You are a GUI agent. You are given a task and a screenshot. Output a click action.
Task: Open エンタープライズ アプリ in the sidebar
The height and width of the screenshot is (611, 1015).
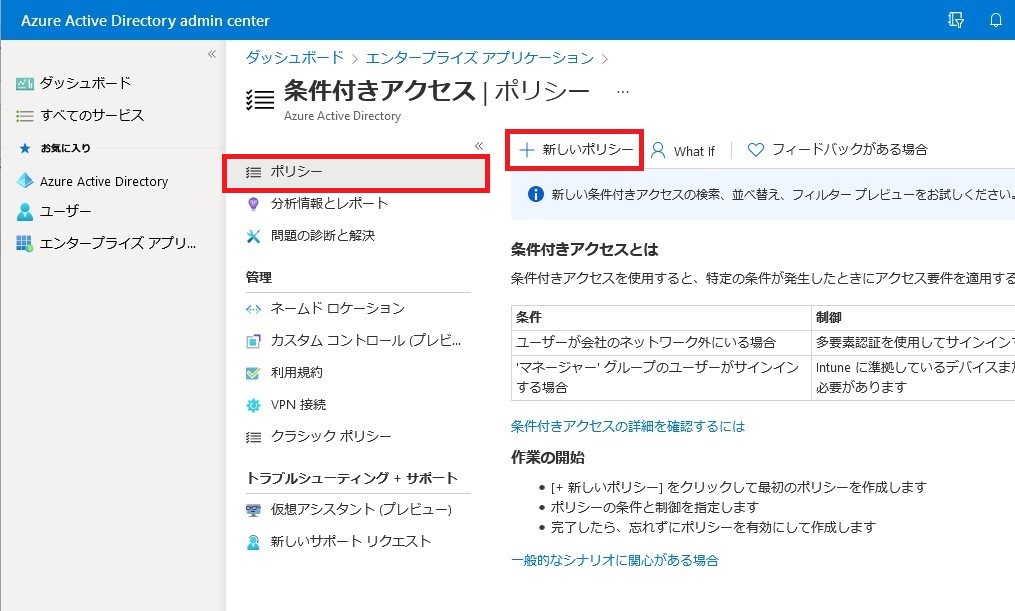click(x=118, y=243)
